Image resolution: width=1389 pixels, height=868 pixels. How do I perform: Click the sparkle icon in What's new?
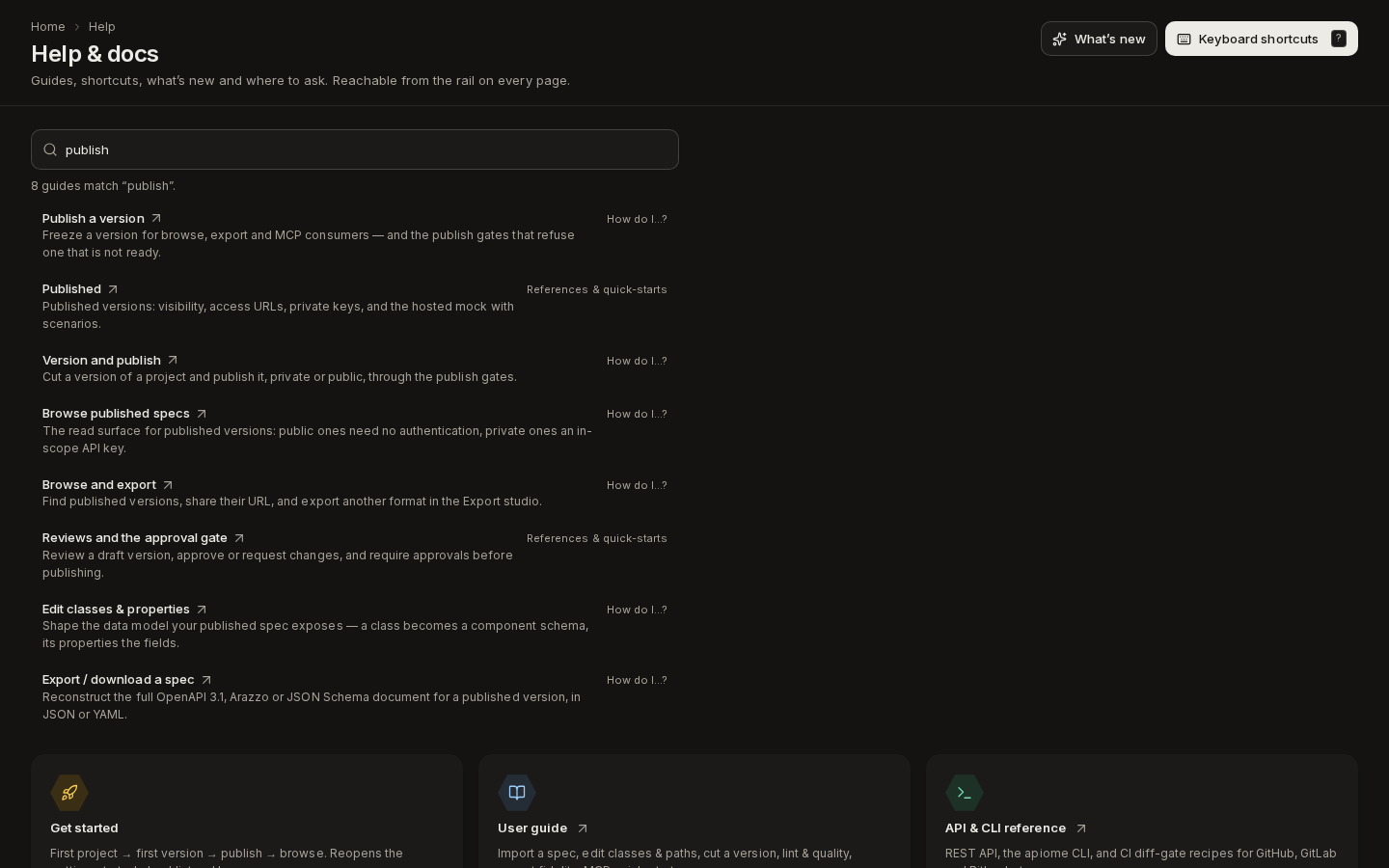click(x=1059, y=39)
